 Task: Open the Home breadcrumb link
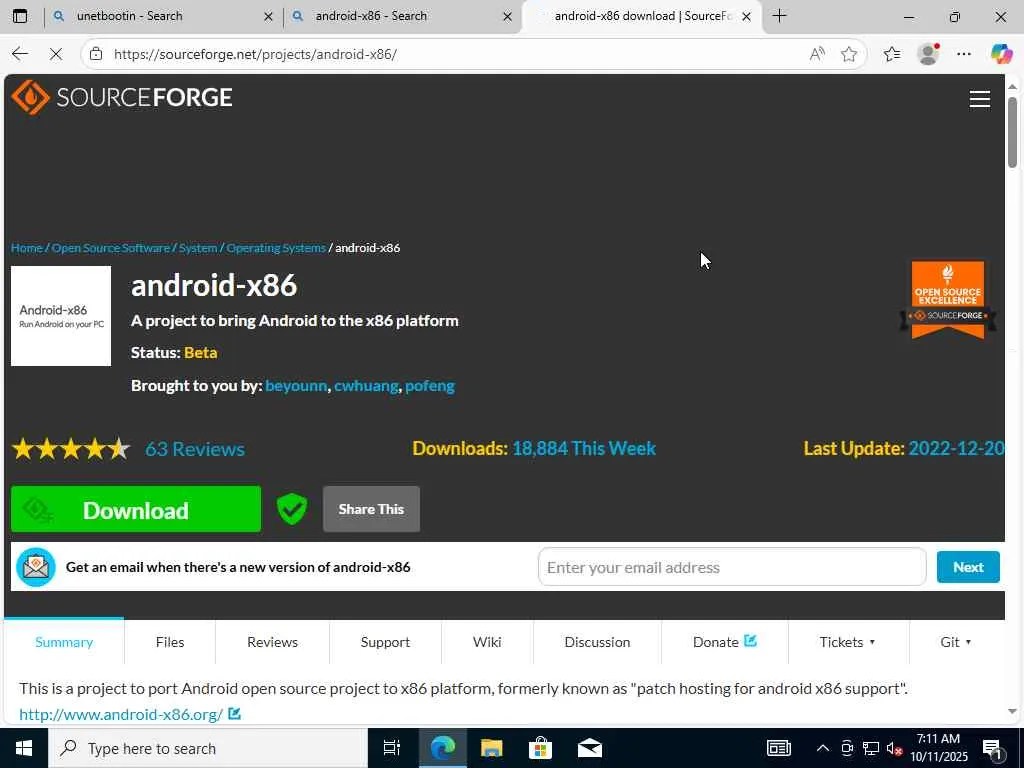pos(27,248)
